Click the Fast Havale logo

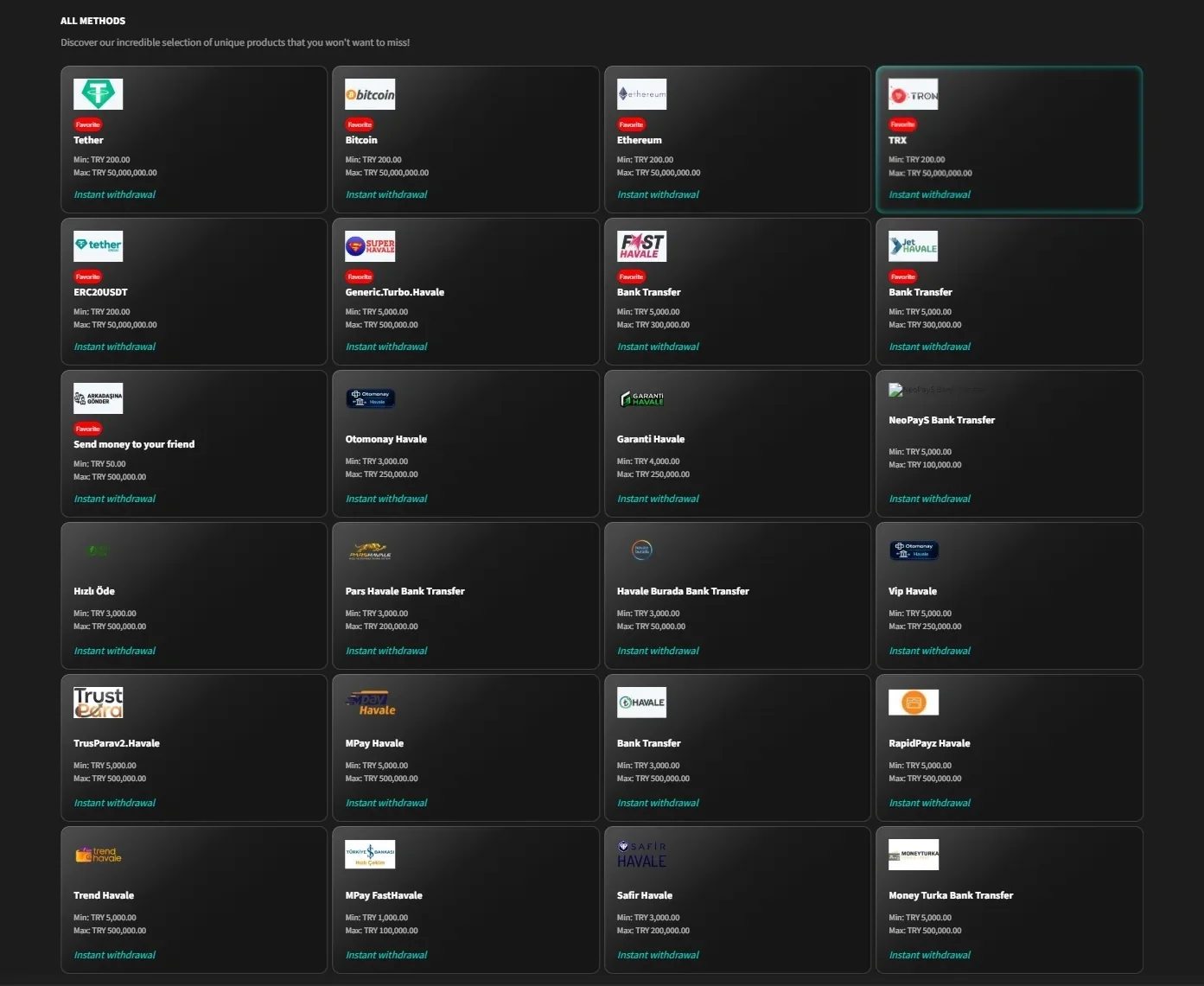coord(641,246)
